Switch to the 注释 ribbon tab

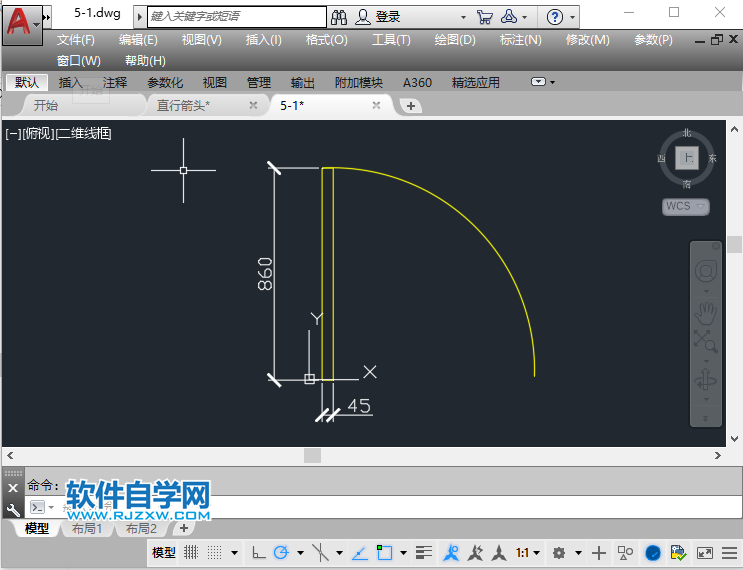[115, 83]
